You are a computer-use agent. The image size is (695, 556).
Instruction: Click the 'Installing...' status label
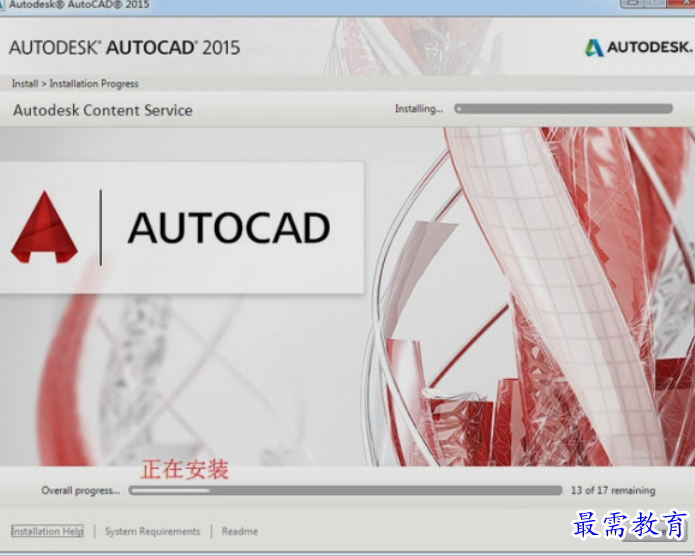pos(419,109)
